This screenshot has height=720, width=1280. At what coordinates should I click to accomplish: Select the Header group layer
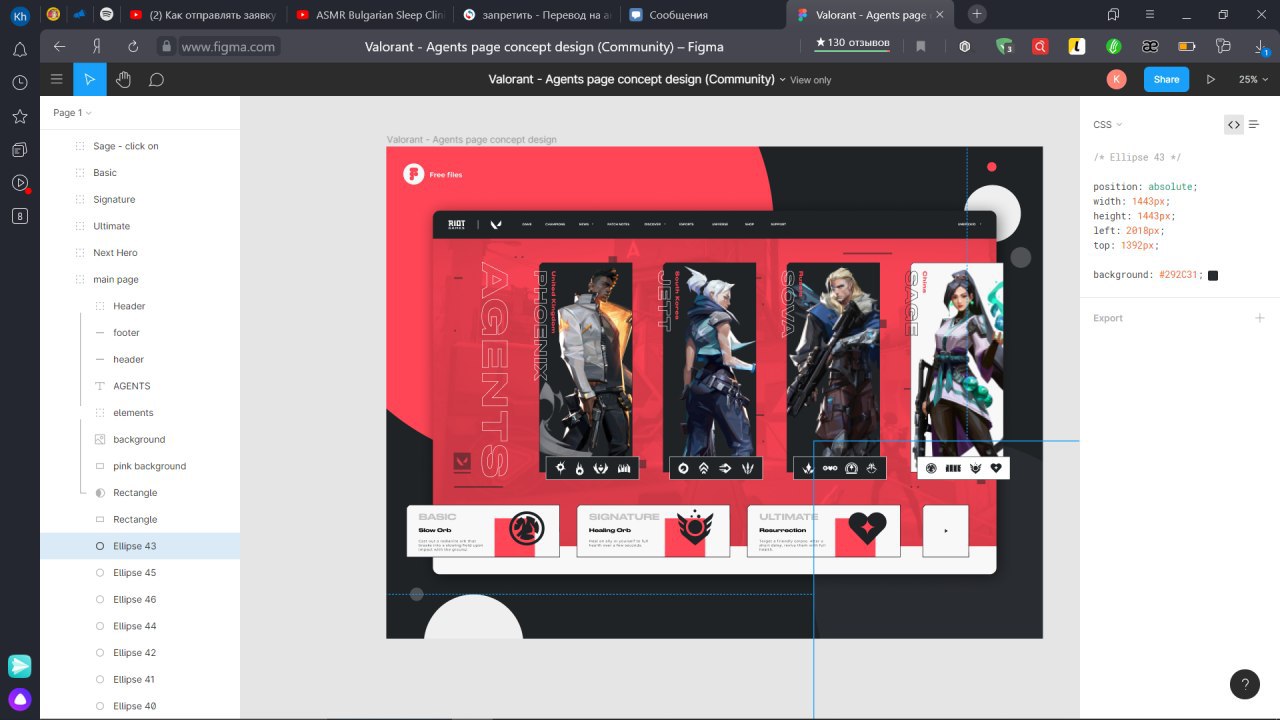pyautogui.click(x=140, y=306)
